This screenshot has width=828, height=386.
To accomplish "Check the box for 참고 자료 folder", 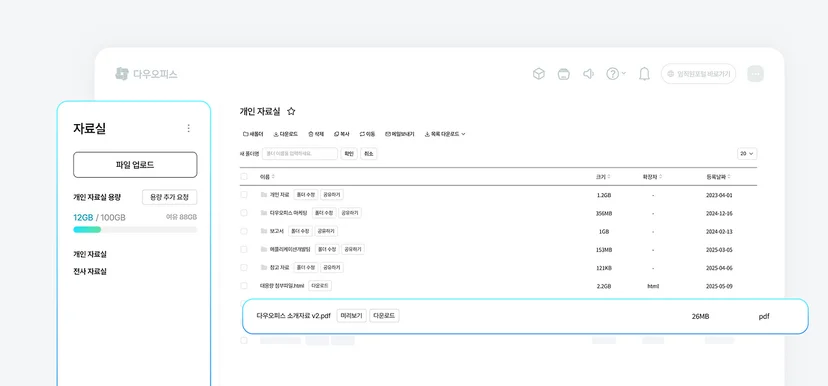I will [244, 268].
